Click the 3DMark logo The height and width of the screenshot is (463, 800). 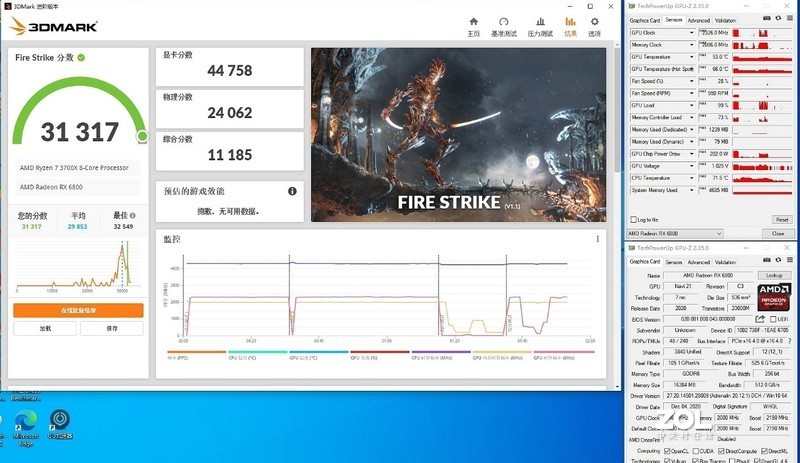[x=53, y=26]
